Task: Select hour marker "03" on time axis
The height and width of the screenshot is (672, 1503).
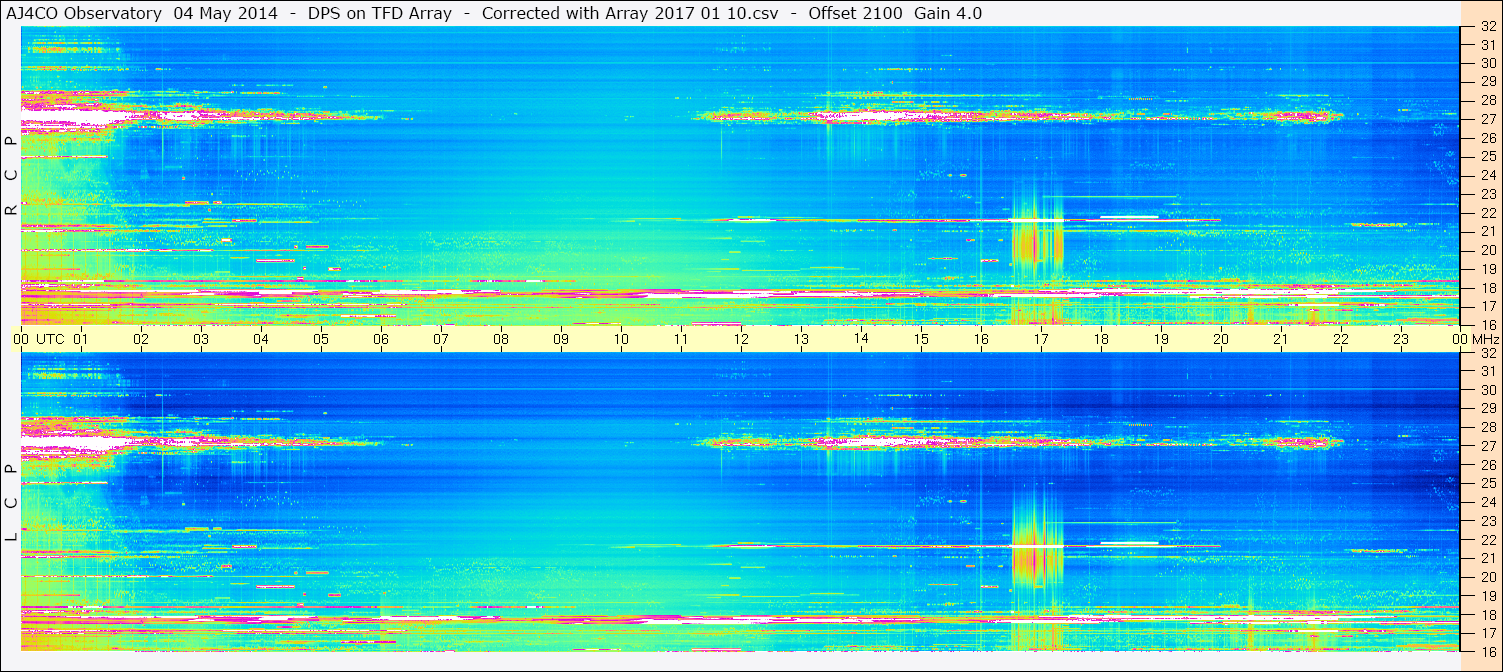Action: coord(201,339)
